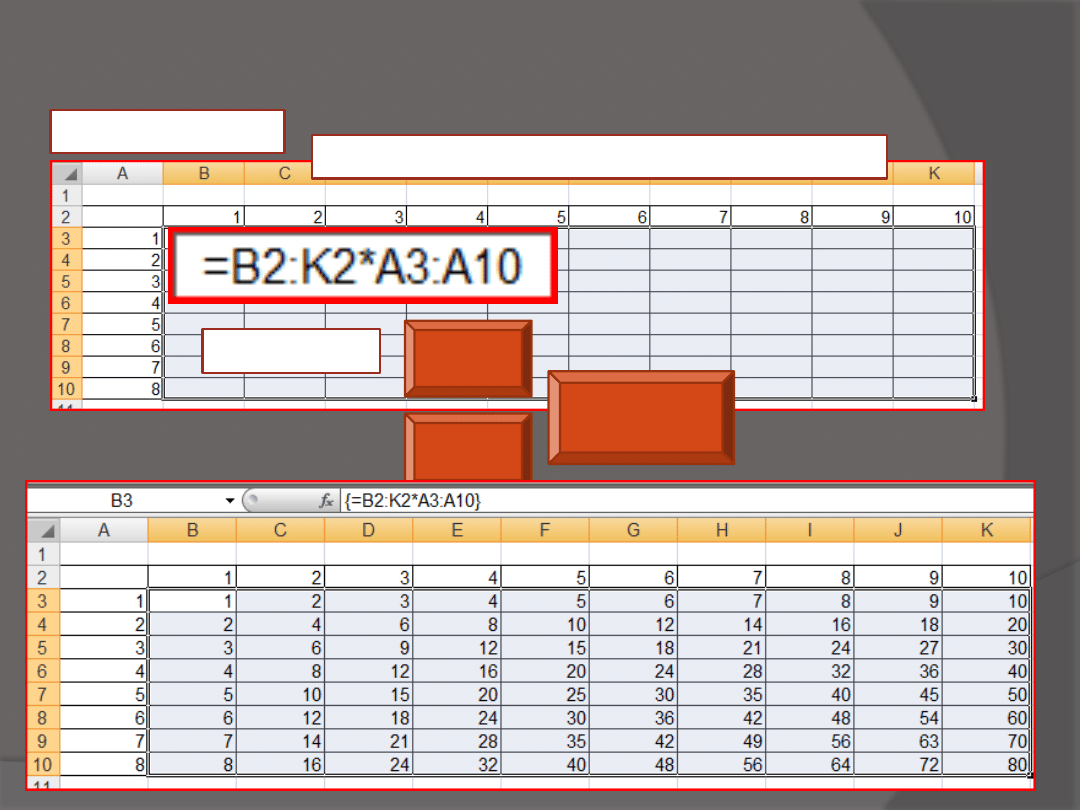Click formula bar containing {=B2:K2*A3:A10}
This screenshot has width=1080, height=810.
coord(680,500)
